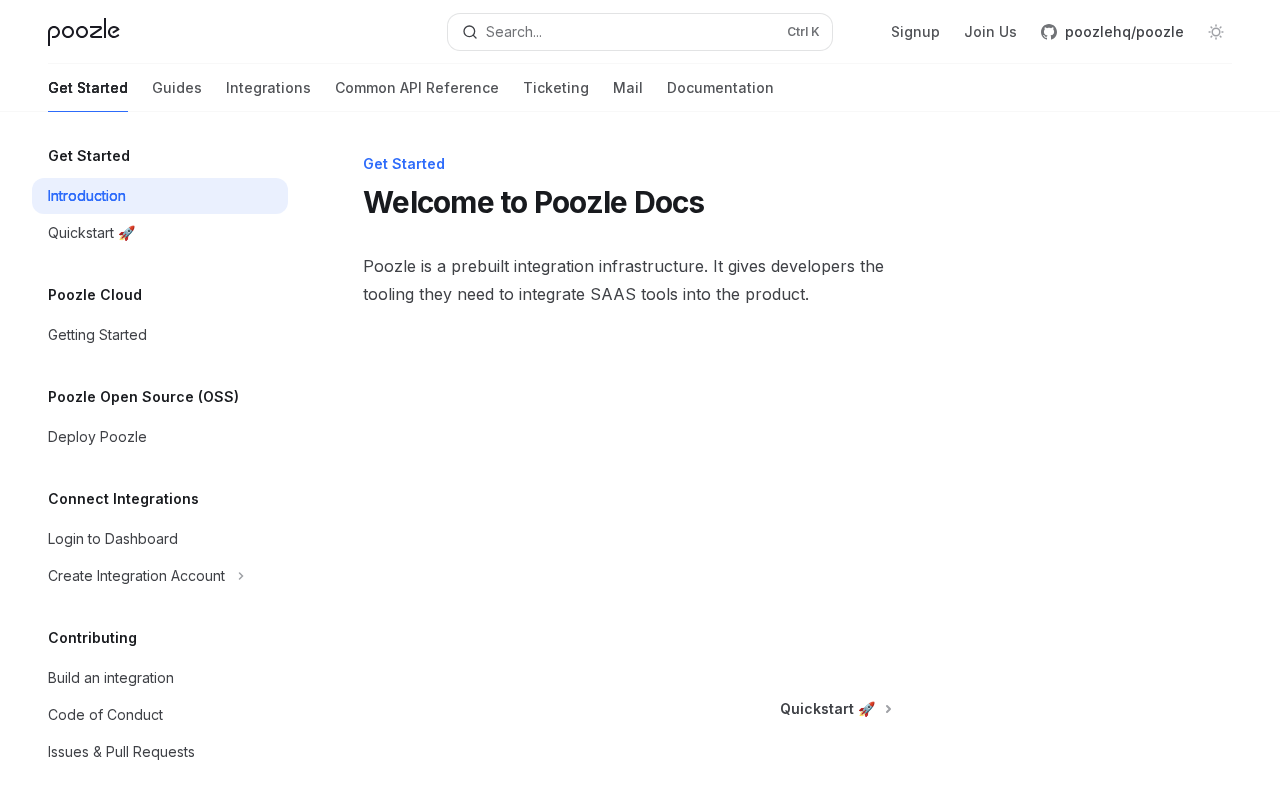The height and width of the screenshot is (800, 1280).
Task: Expand Create Integration Account chevron
Action: coord(241,576)
